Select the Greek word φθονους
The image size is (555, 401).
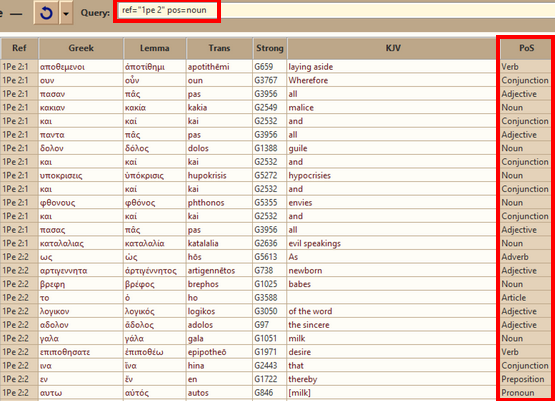58,203
